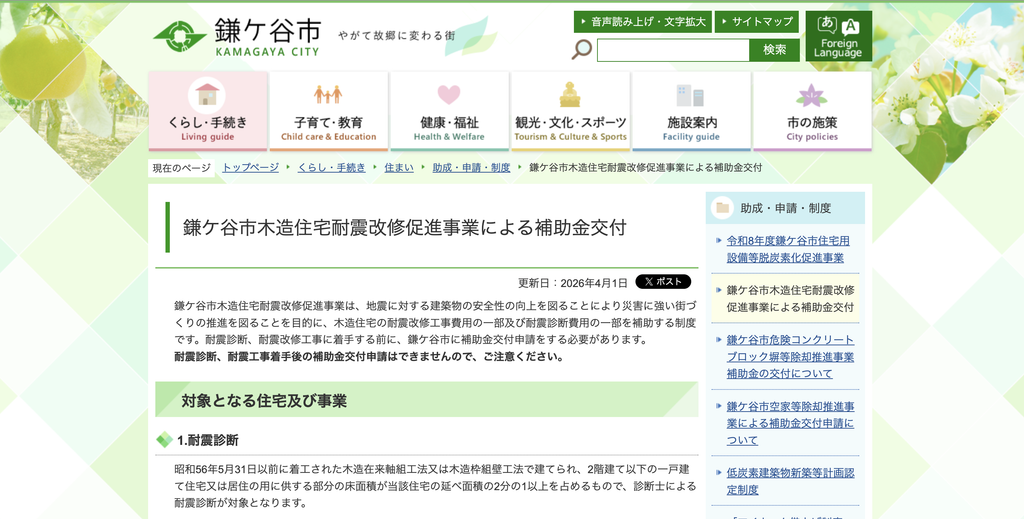Viewport: 1024px width, 519px height.
Task: Open the くらし・手続き Living guide tab
Action: coord(208,111)
